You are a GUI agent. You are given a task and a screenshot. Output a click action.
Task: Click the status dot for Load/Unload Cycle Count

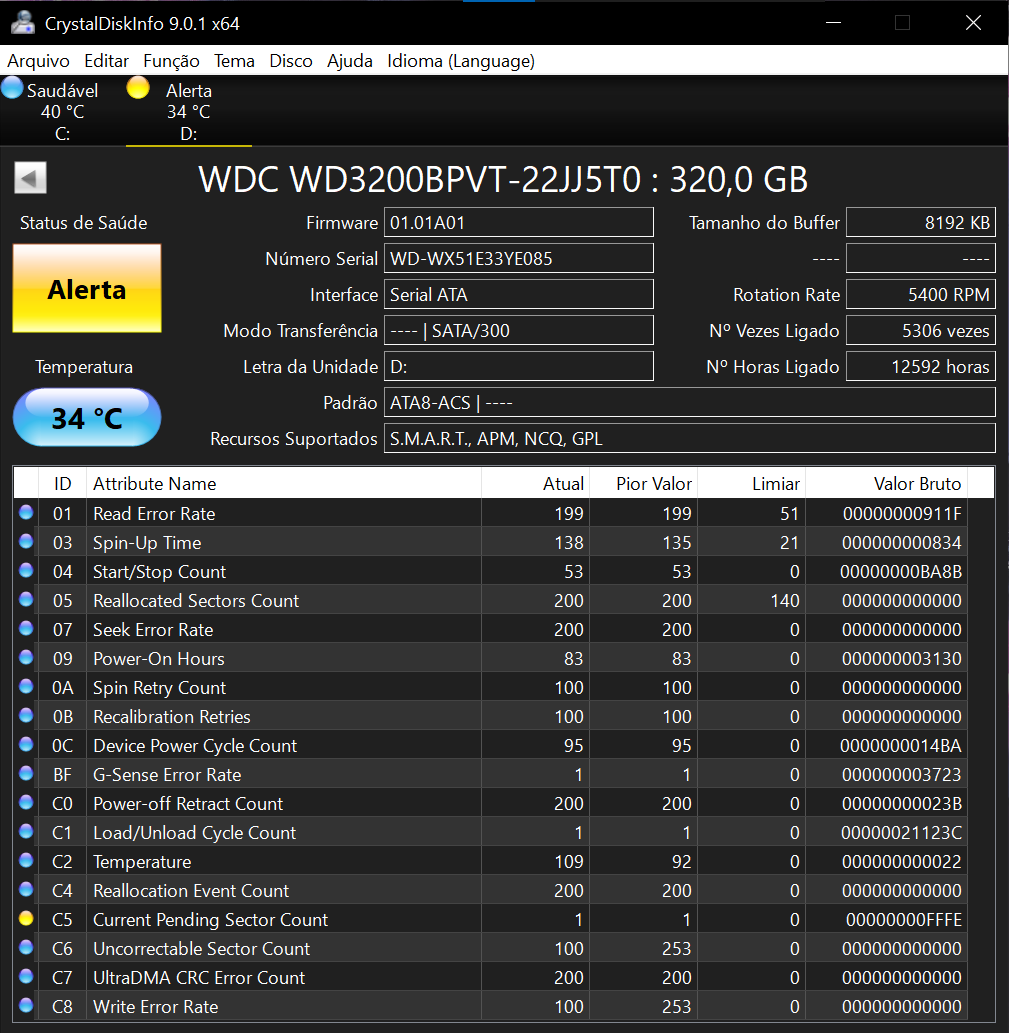[26, 831]
